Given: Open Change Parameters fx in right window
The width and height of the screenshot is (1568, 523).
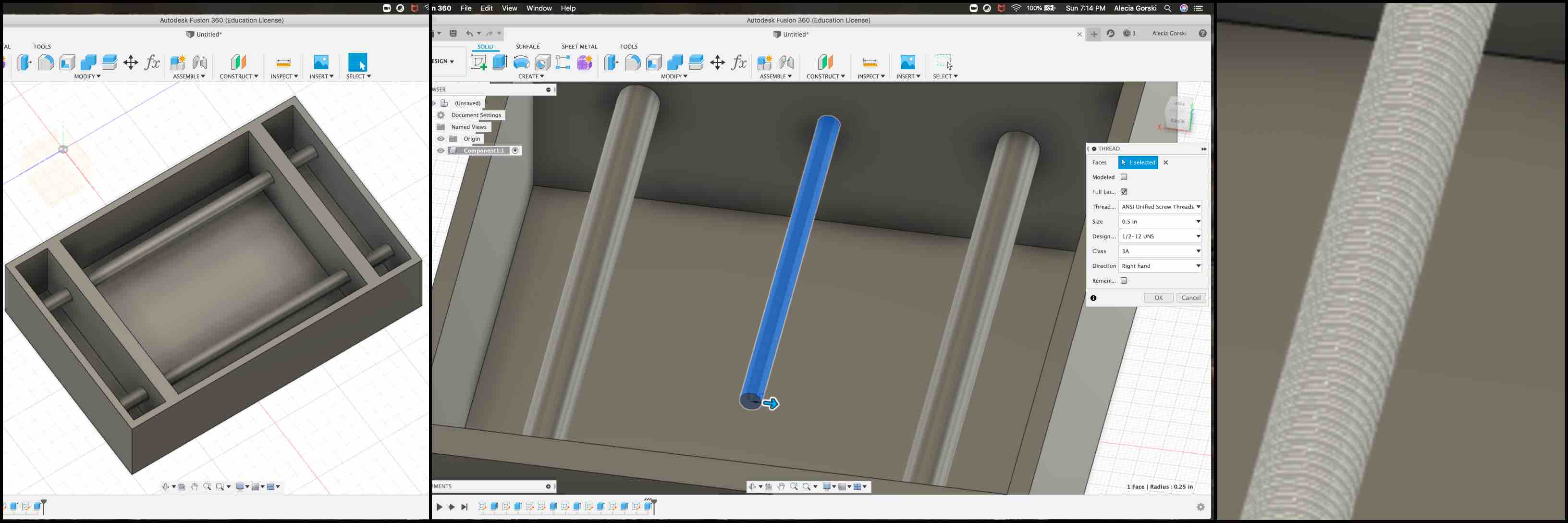Looking at the screenshot, I should coord(739,62).
